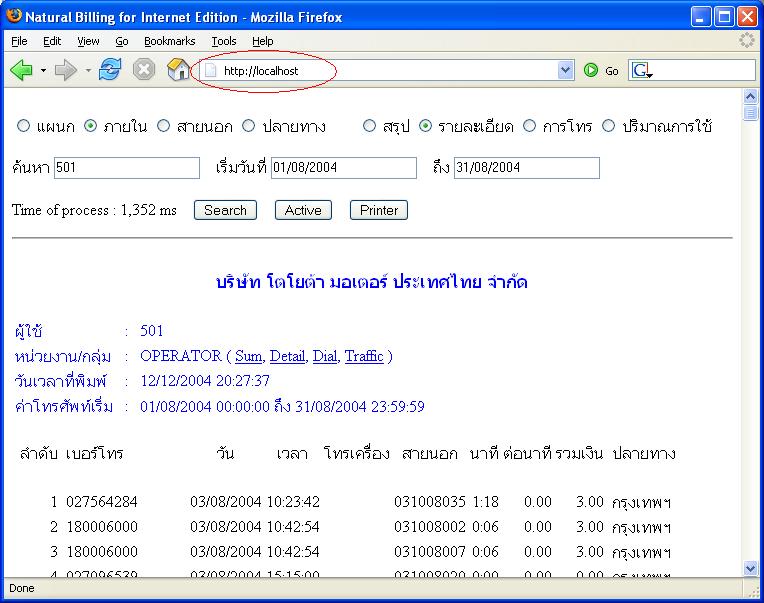Open the View menu
This screenshot has width=764, height=603.
pyautogui.click(x=88, y=41)
